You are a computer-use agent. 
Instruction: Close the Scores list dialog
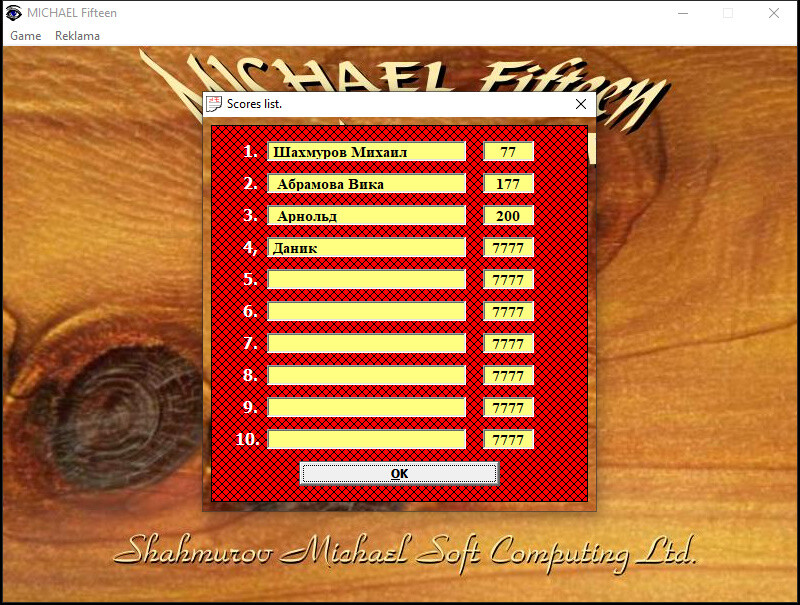click(x=581, y=104)
